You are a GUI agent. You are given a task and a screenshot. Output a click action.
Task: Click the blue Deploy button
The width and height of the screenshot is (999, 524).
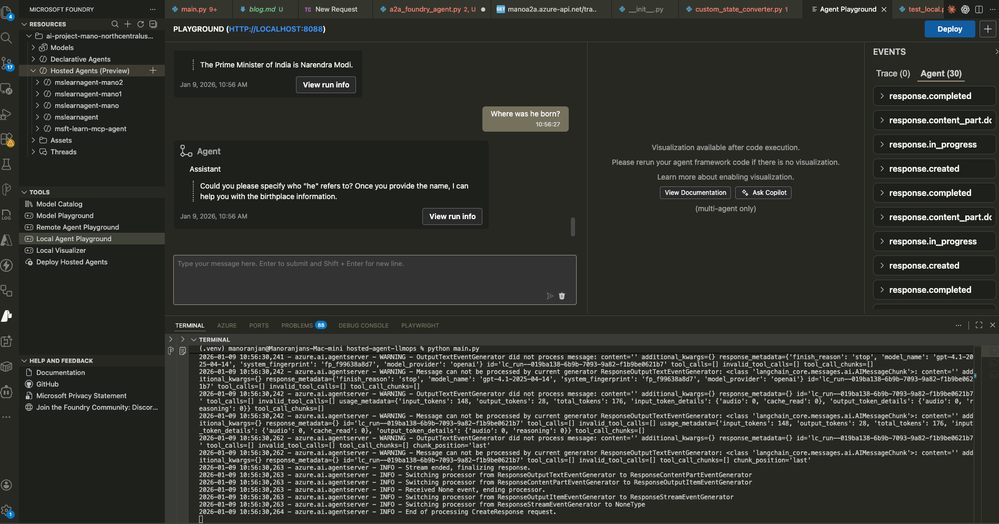pyautogui.click(x=949, y=29)
